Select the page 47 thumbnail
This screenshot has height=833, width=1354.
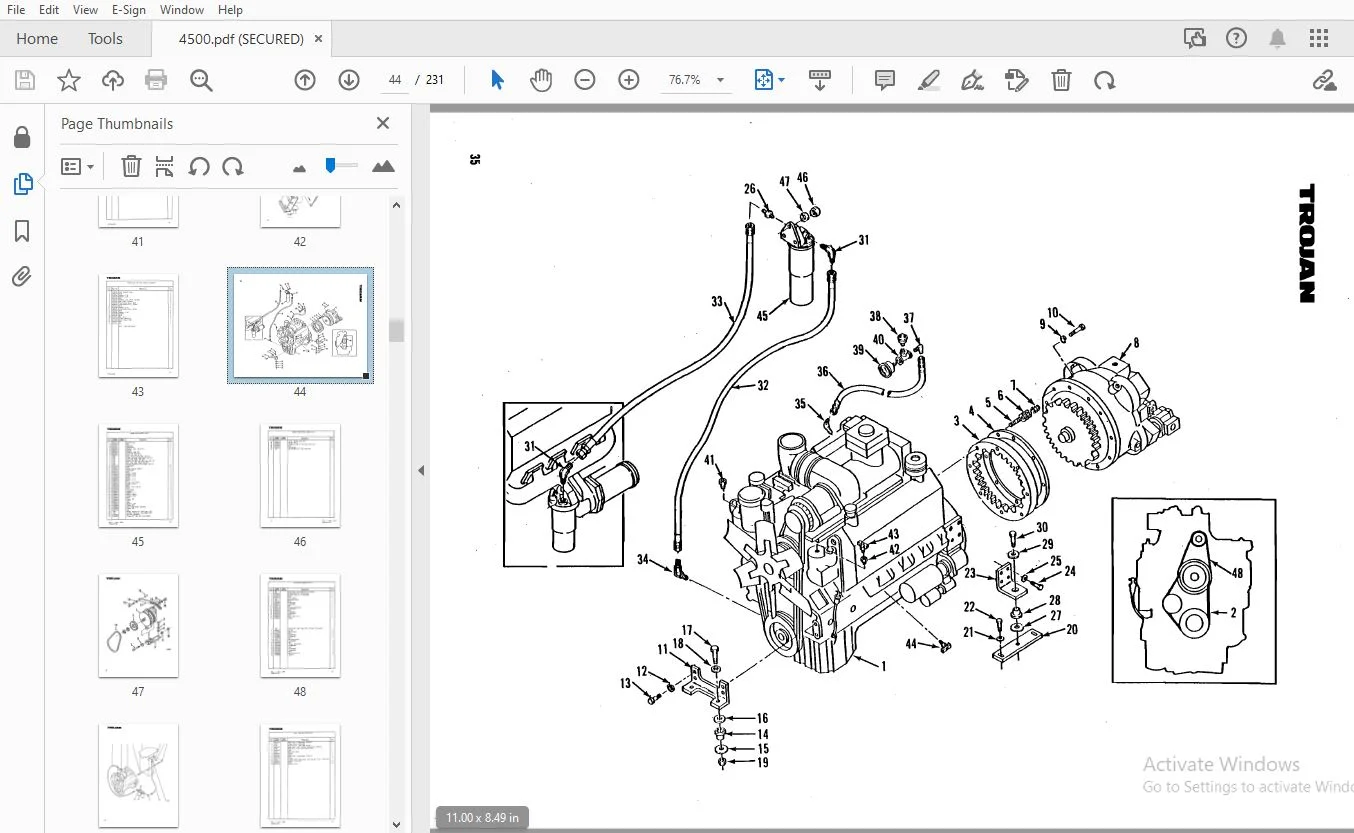click(138, 626)
